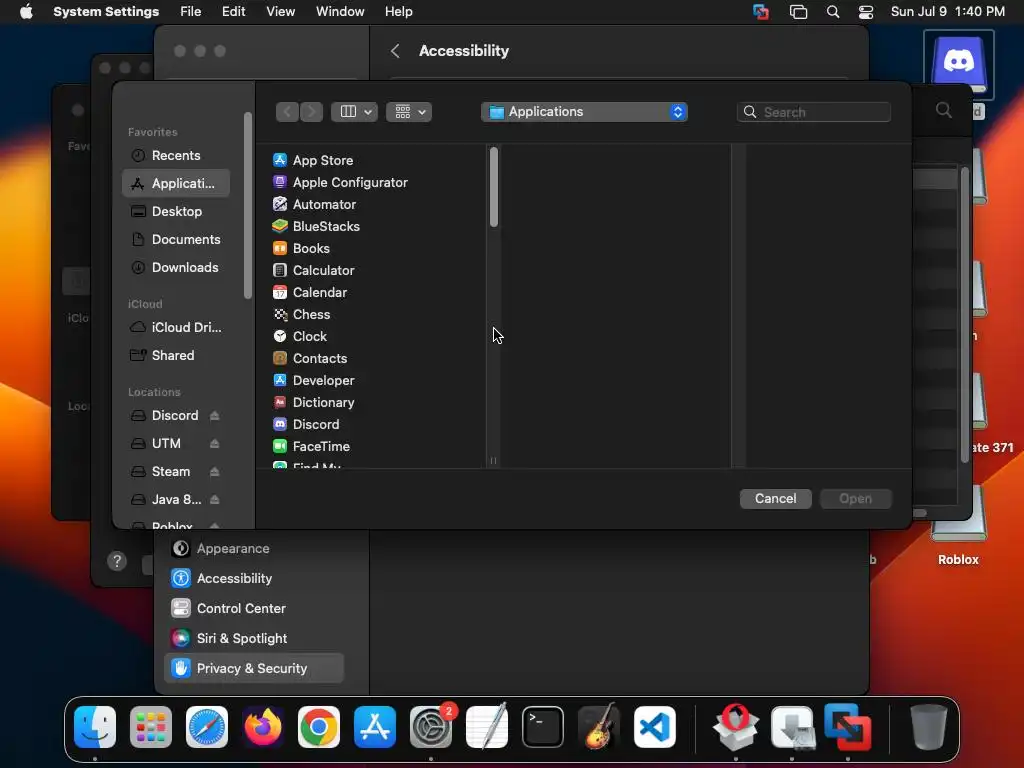Open Downloads in the sidebar
This screenshot has width=1024, height=768.
tap(176, 268)
